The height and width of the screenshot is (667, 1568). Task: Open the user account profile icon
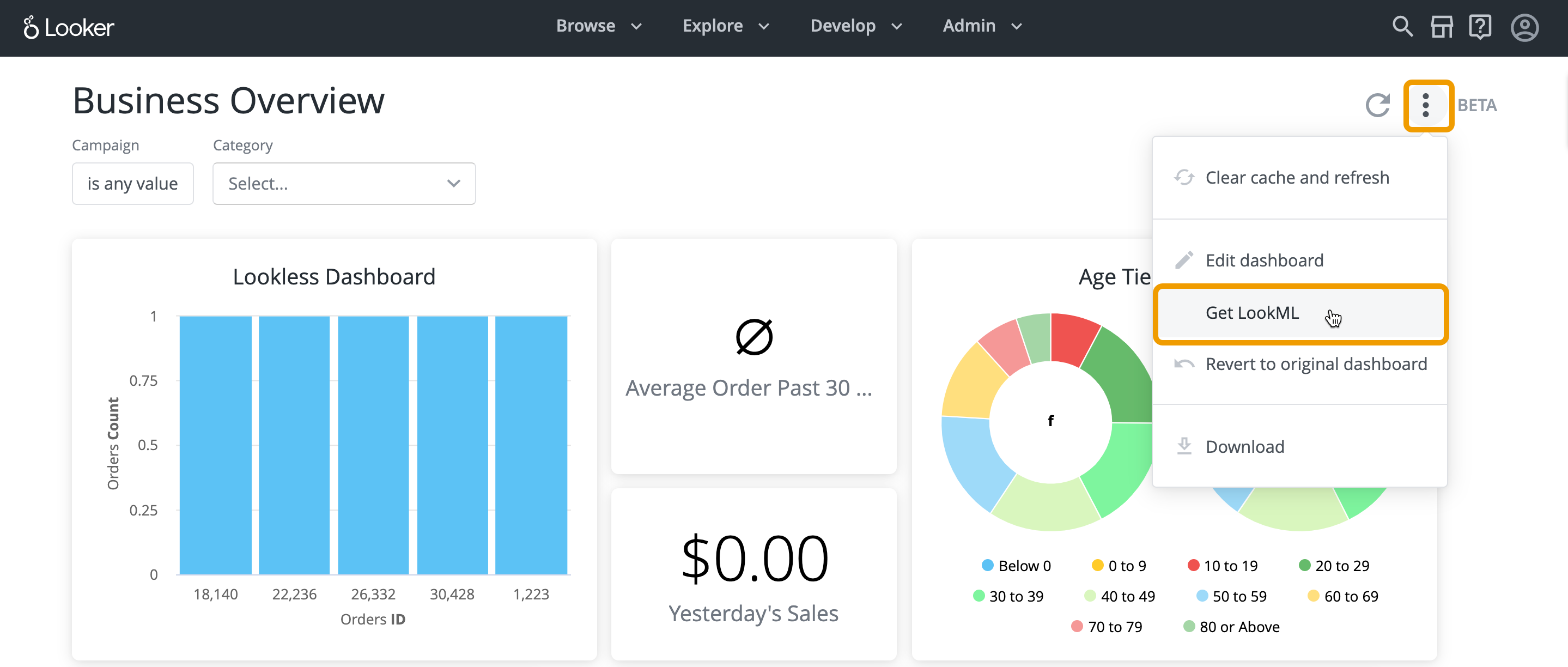[x=1524, y=27]
